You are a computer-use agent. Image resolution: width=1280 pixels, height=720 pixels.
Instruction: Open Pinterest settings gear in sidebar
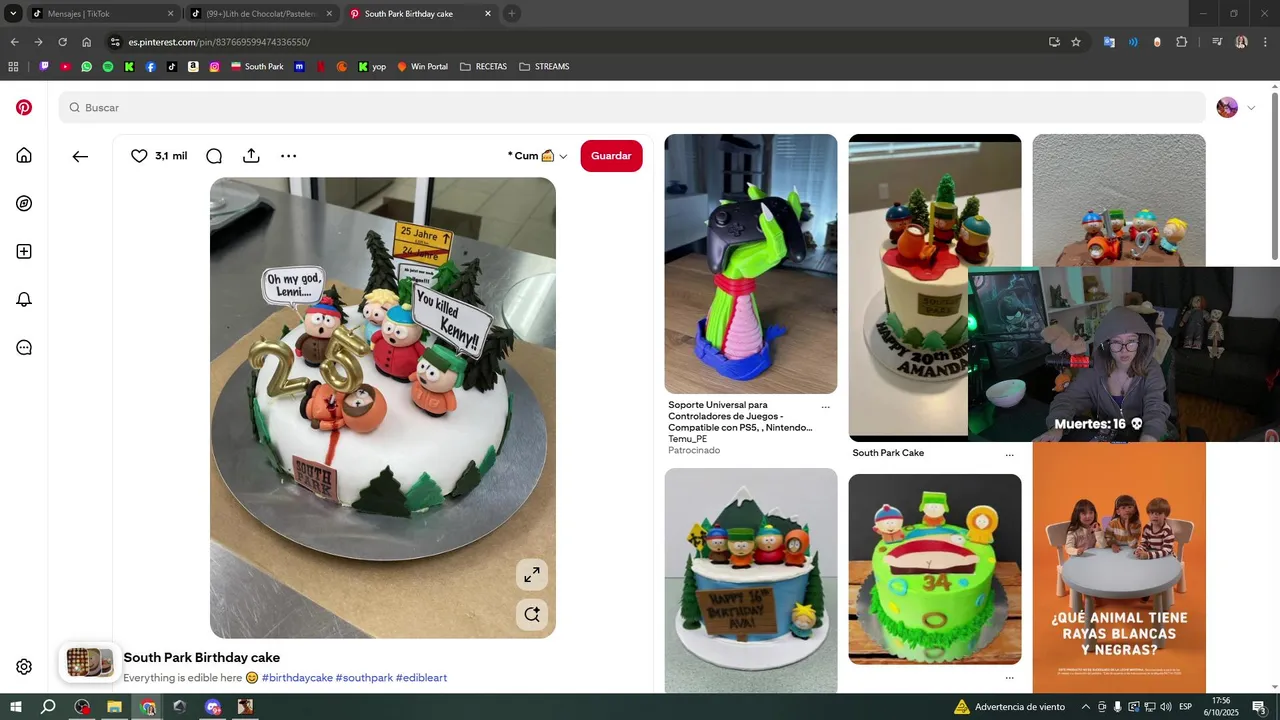[x=24, y=667]
